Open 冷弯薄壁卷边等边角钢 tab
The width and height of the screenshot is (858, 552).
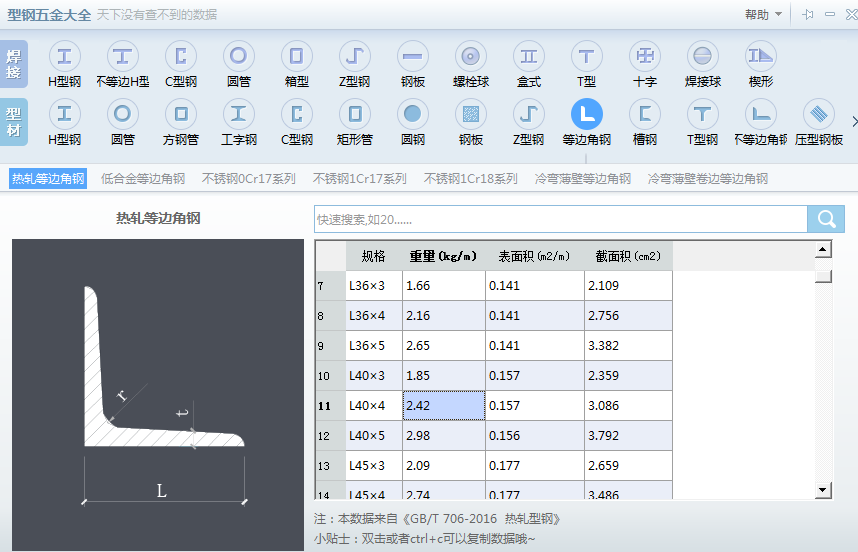point(708,179)
